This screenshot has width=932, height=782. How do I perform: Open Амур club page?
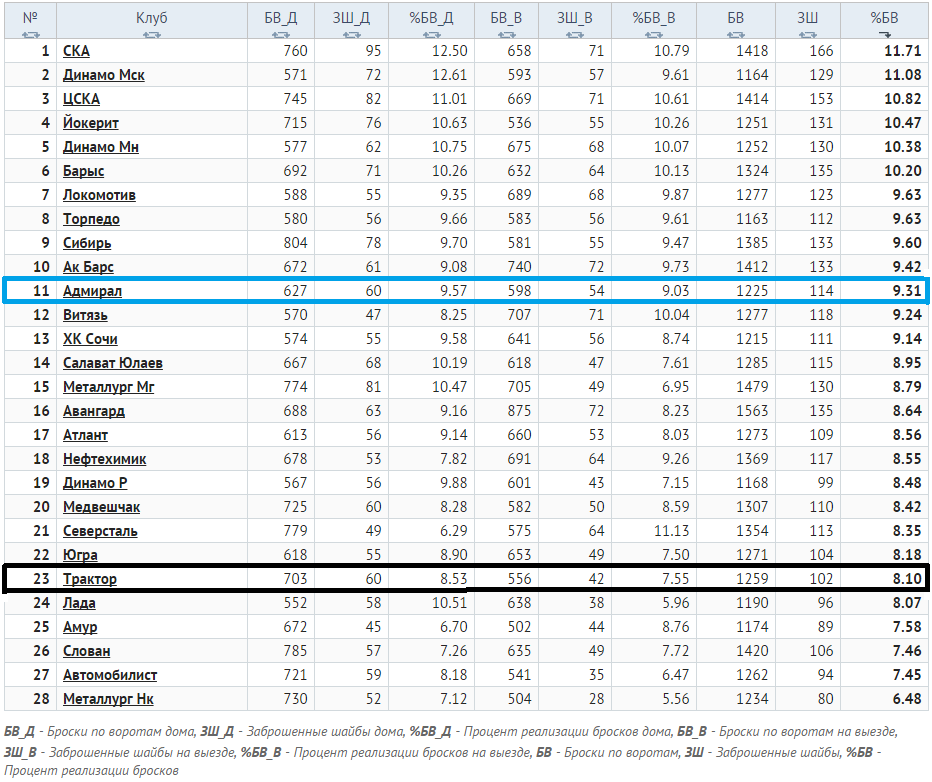pyautogui.click(x=80, y=627)
